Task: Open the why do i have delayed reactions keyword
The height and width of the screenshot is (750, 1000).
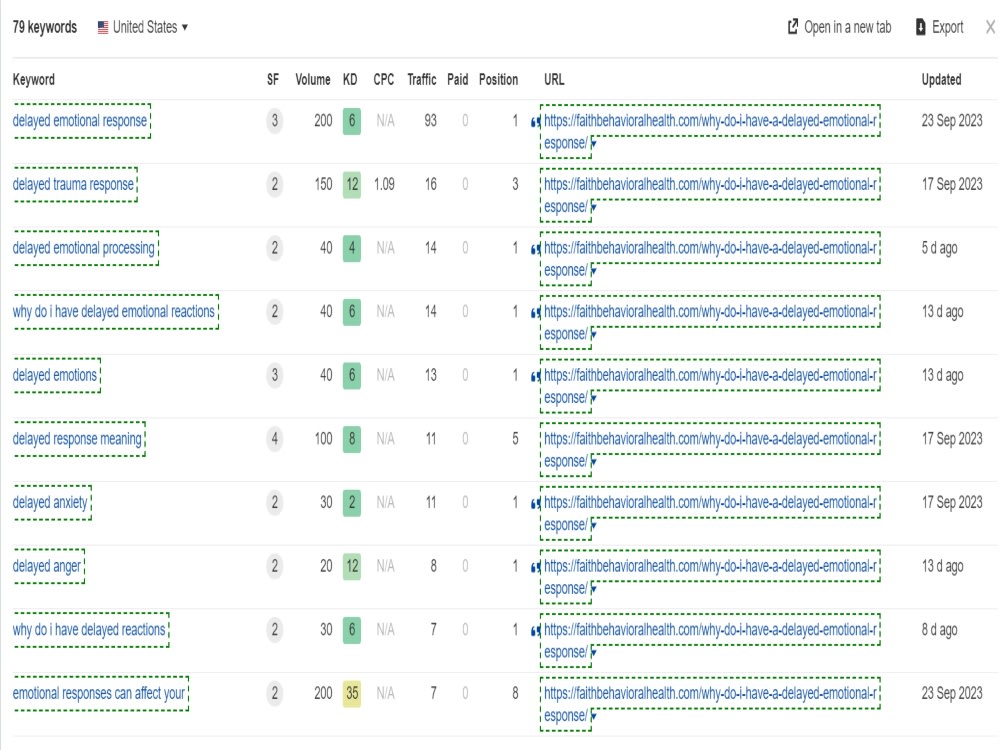Action: (x=89, y=629)
